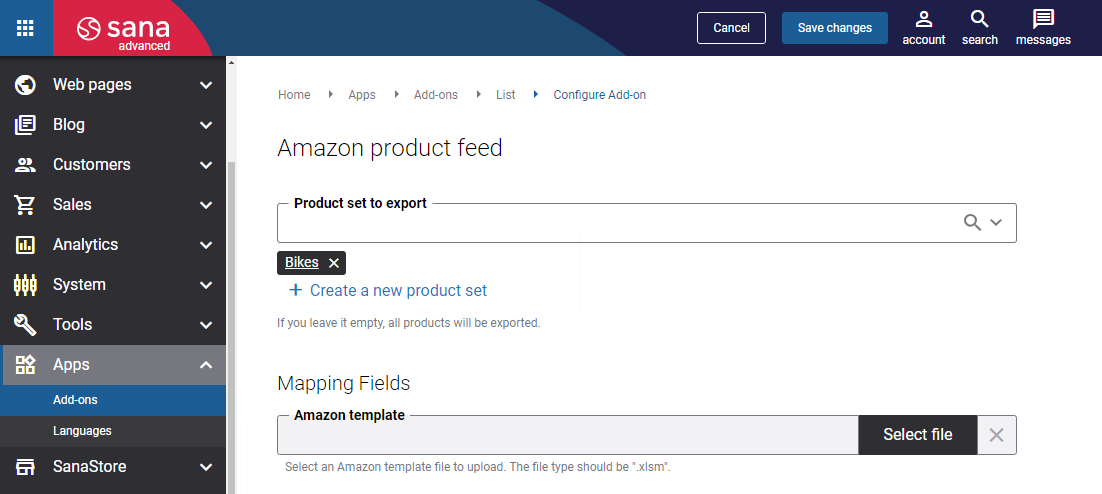The width and height of the screenshot is (1102, 494).
Task: Click the Save changes button
Action: click(x=835, y=28)
